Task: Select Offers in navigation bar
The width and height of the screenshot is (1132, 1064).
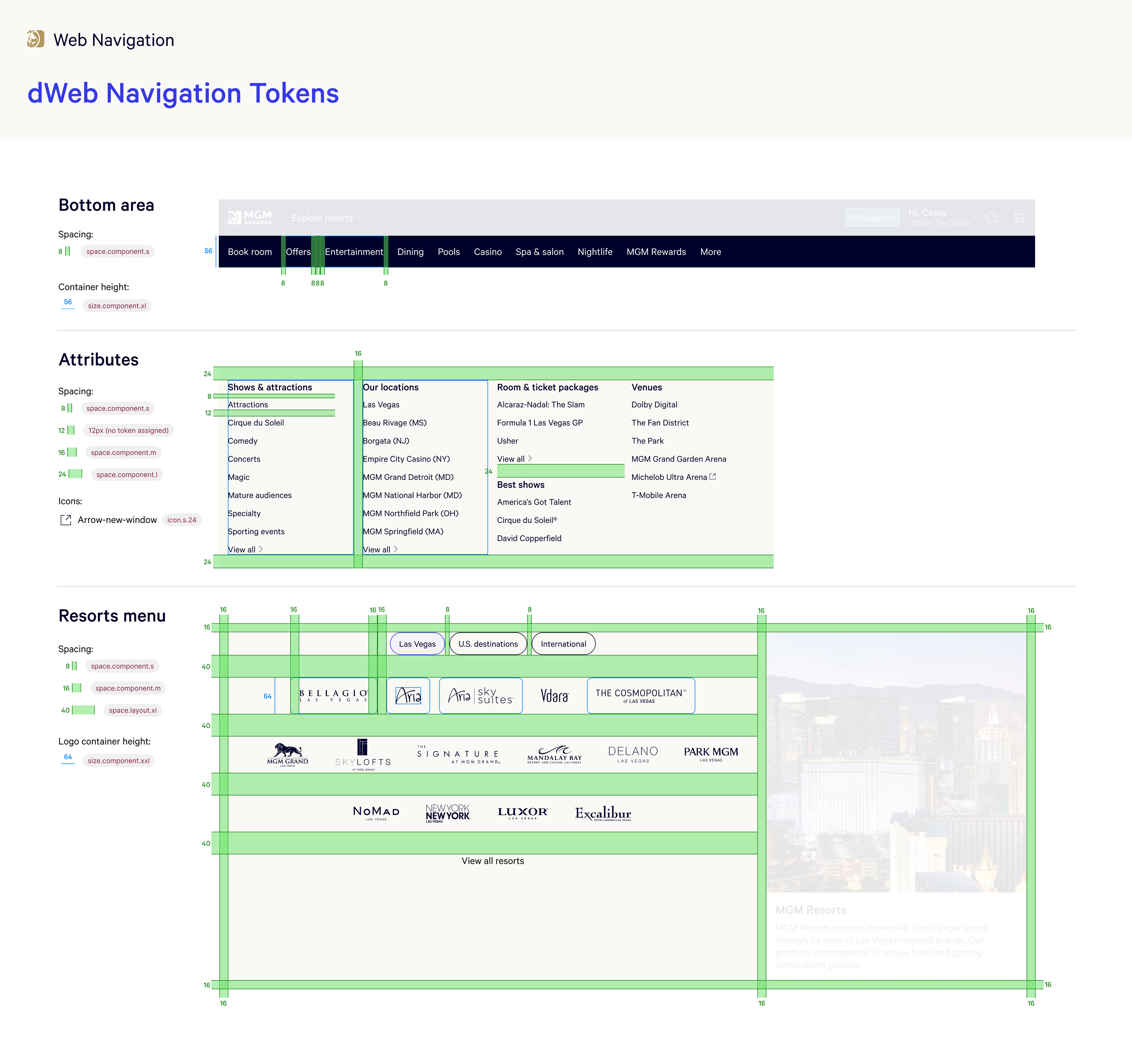Action: (298, 252)
